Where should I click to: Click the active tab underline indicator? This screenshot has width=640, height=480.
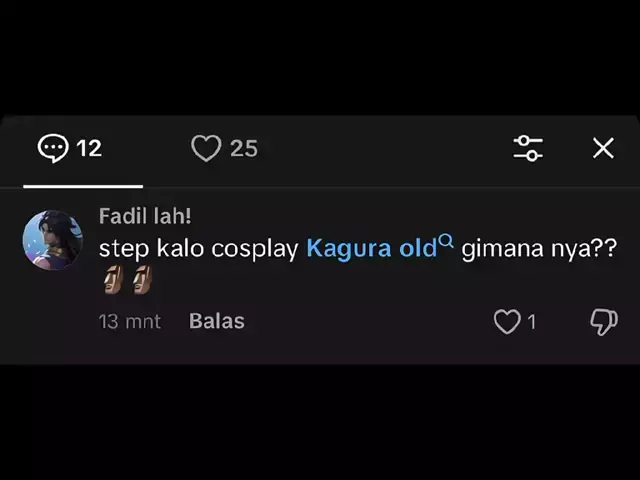click(83, 186)
